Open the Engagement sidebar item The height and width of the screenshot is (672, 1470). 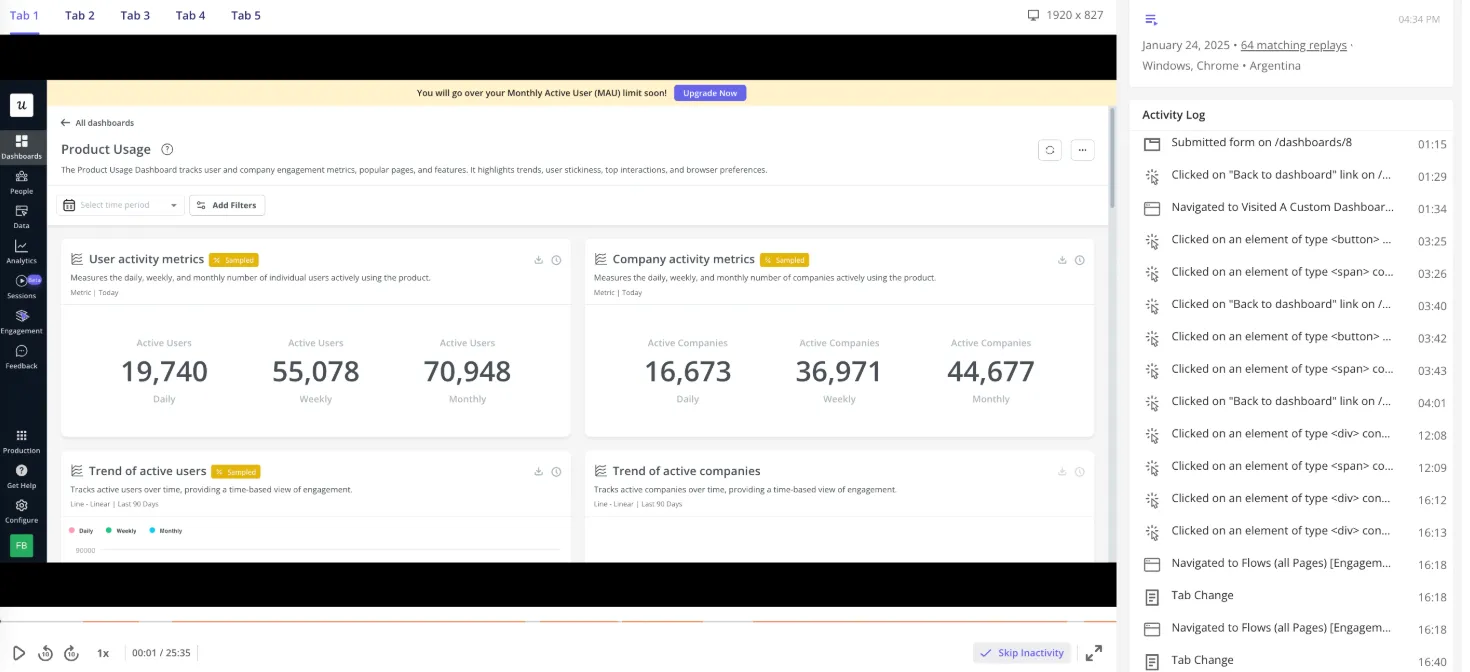[x=21, y=322]
